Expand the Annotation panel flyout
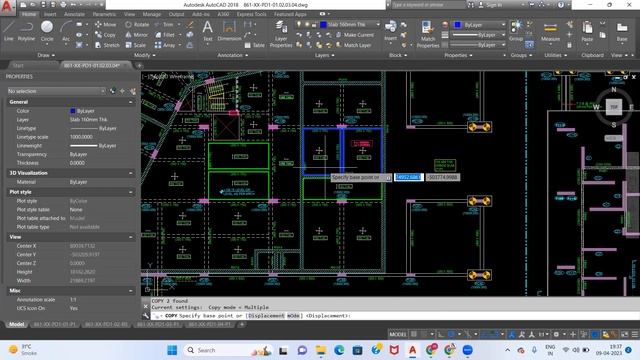Image resolution: width=640 pixels, height=360 pixels. tap(233, 55)
